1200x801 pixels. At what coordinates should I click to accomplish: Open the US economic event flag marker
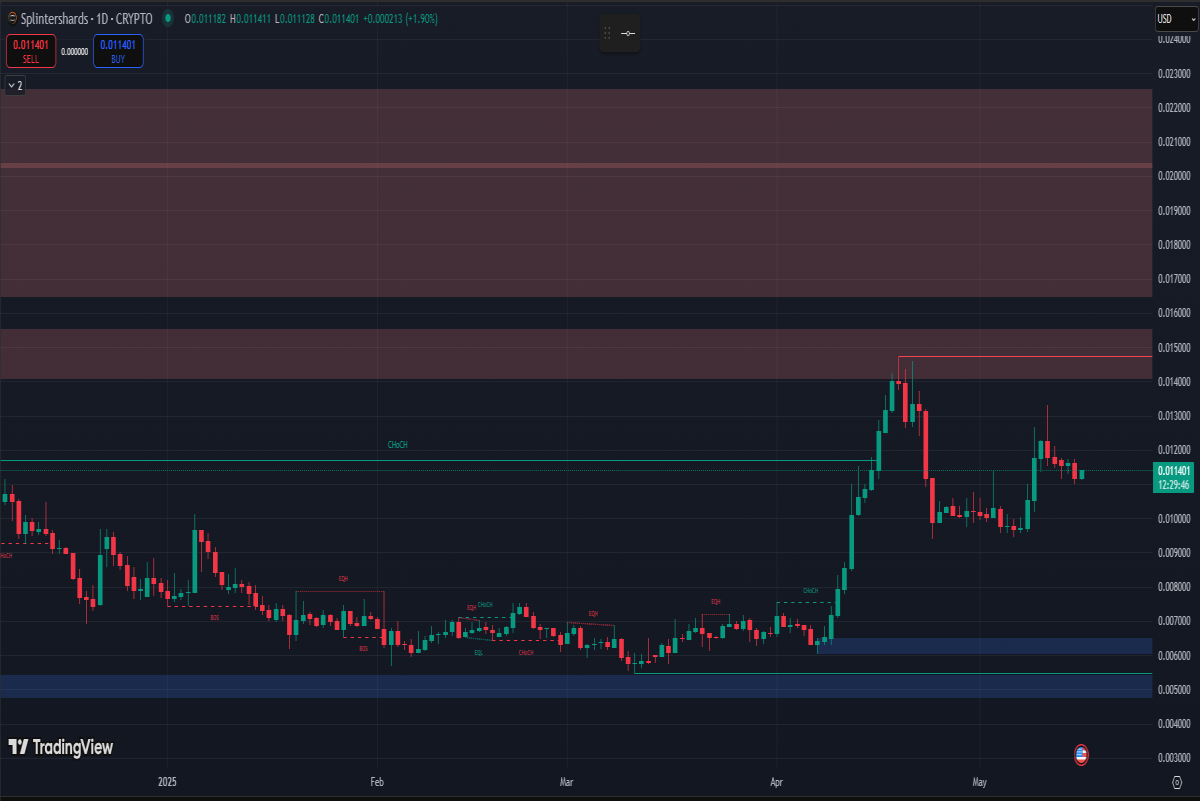click(x=1081, y=754)
